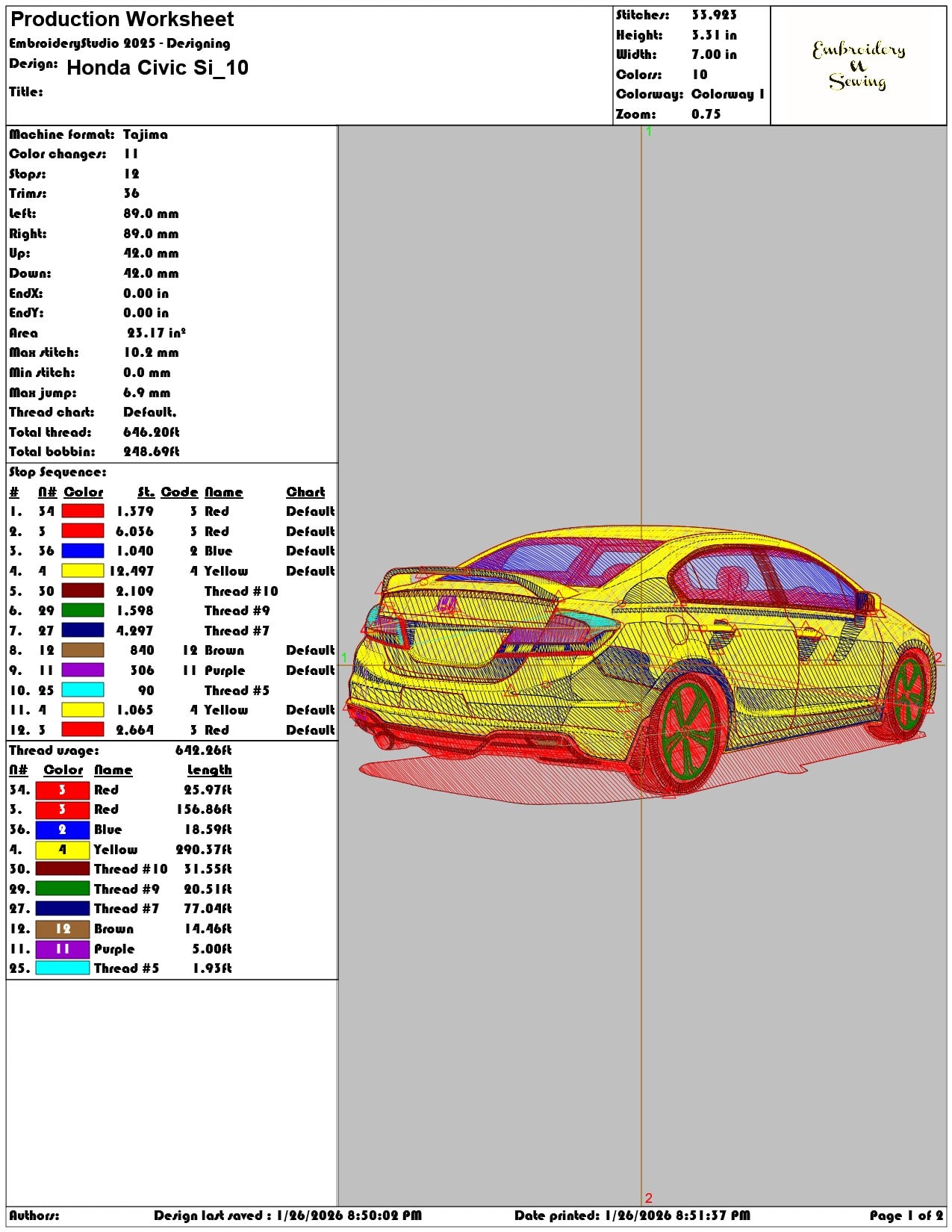Click the yellow swatch in Stop Sequence row 11
Screen dimensions: 952x1232
point(82,710)
